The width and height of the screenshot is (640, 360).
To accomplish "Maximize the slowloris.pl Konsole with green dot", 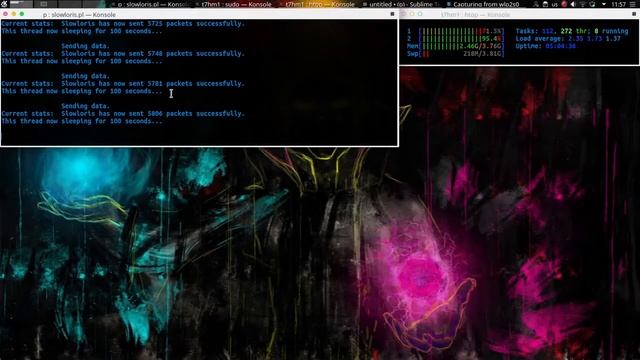I will [x=22, y=14].
